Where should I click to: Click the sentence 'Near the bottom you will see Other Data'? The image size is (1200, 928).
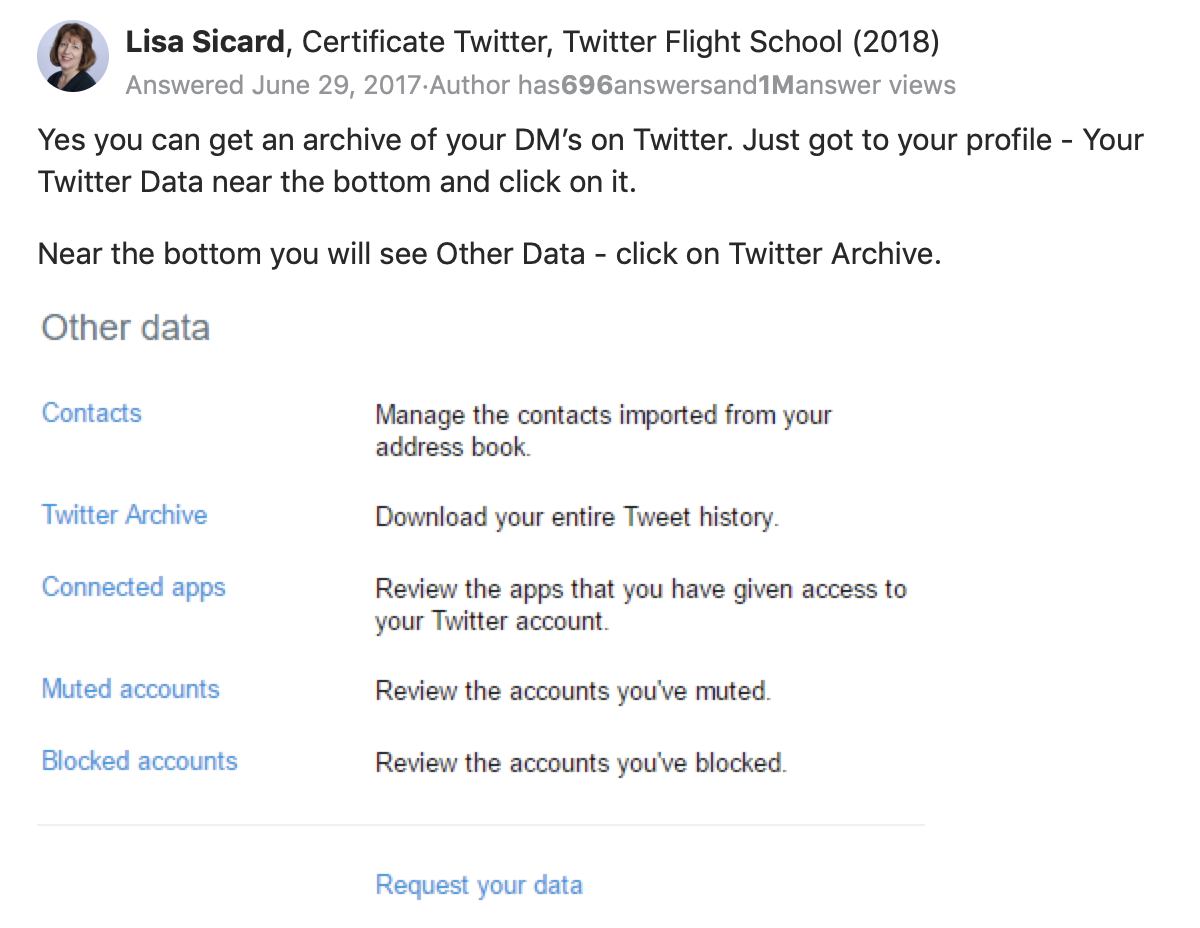pos(489,253)
